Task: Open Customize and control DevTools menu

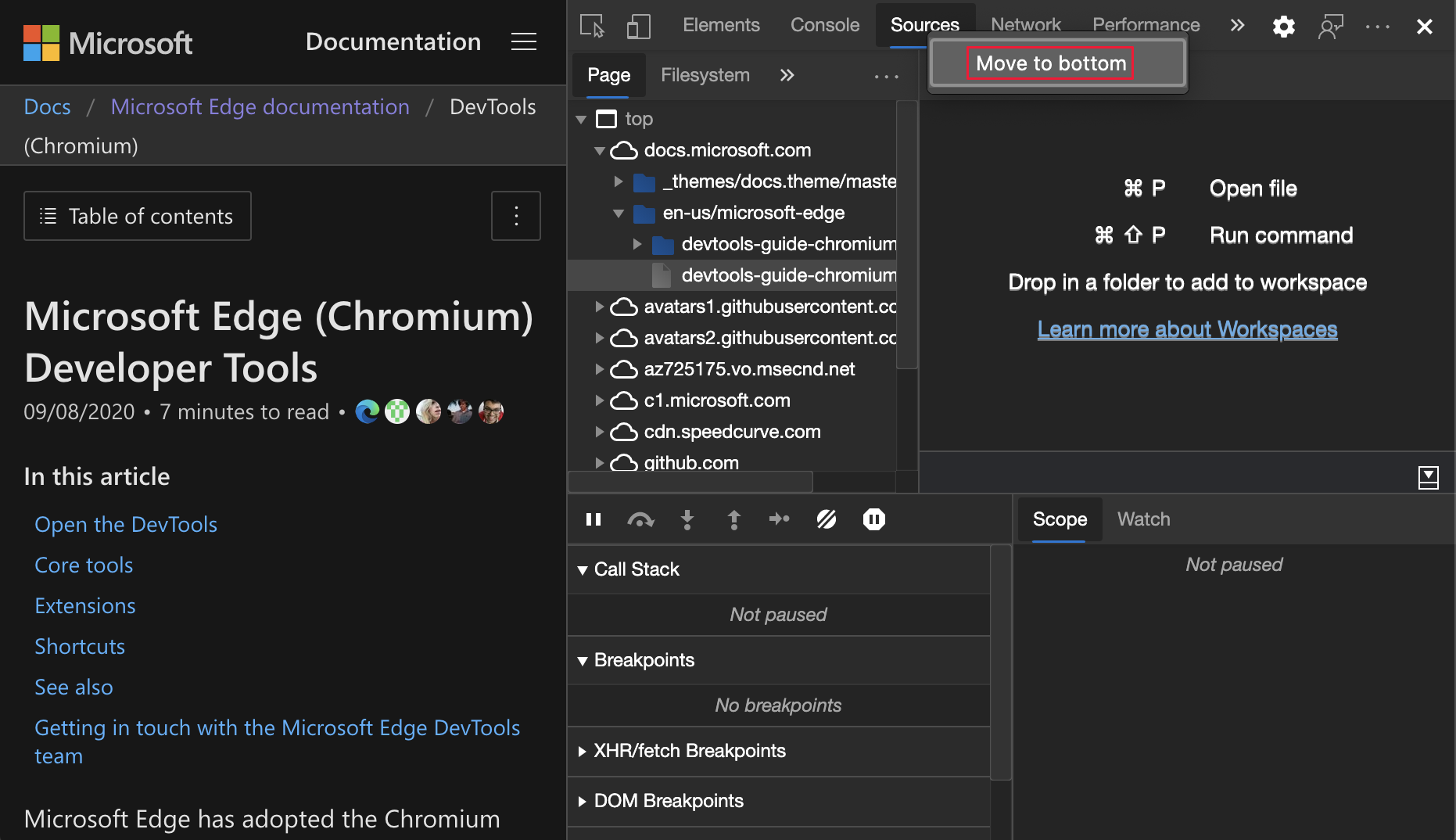Action: tap(1378, 26)
